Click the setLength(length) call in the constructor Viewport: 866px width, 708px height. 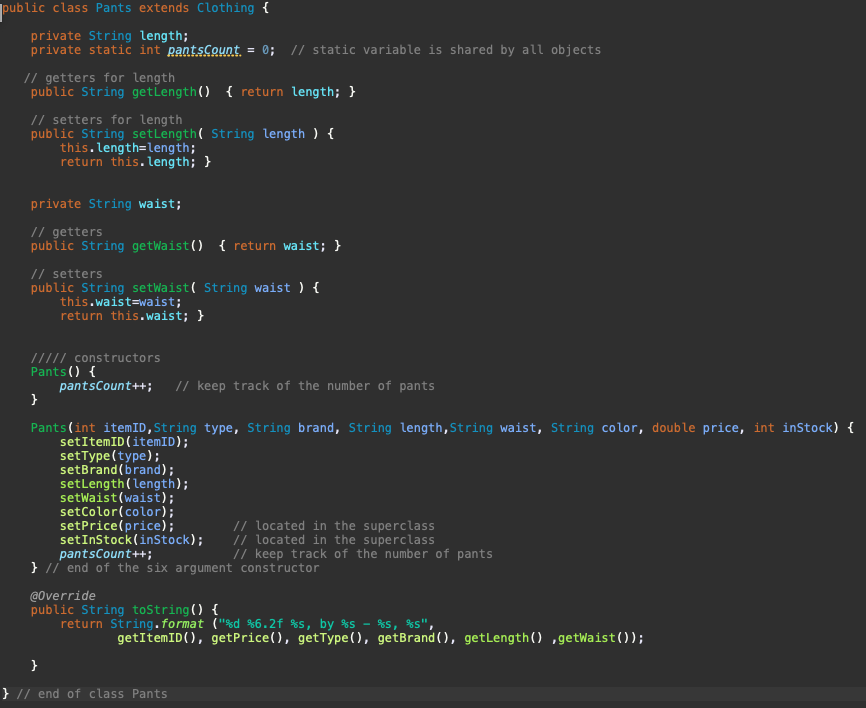tap(124, 484)
